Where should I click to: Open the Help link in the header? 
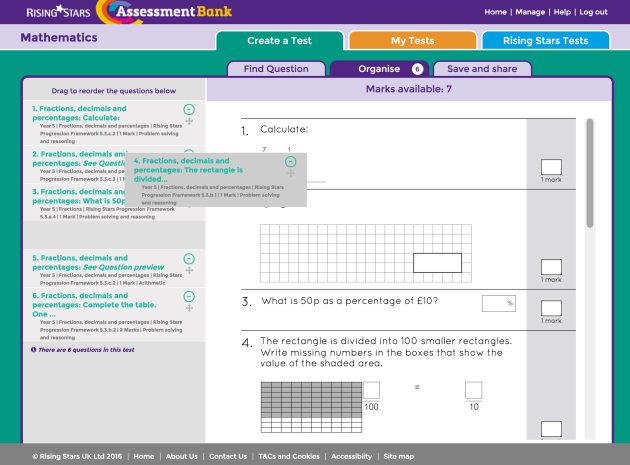pyautogui.click(x=562, y=12)
